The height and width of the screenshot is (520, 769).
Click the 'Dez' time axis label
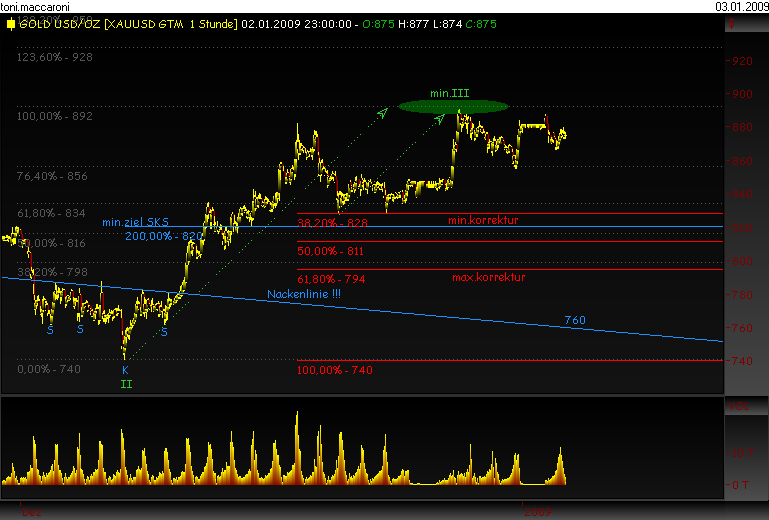click(x=32, y=513)
